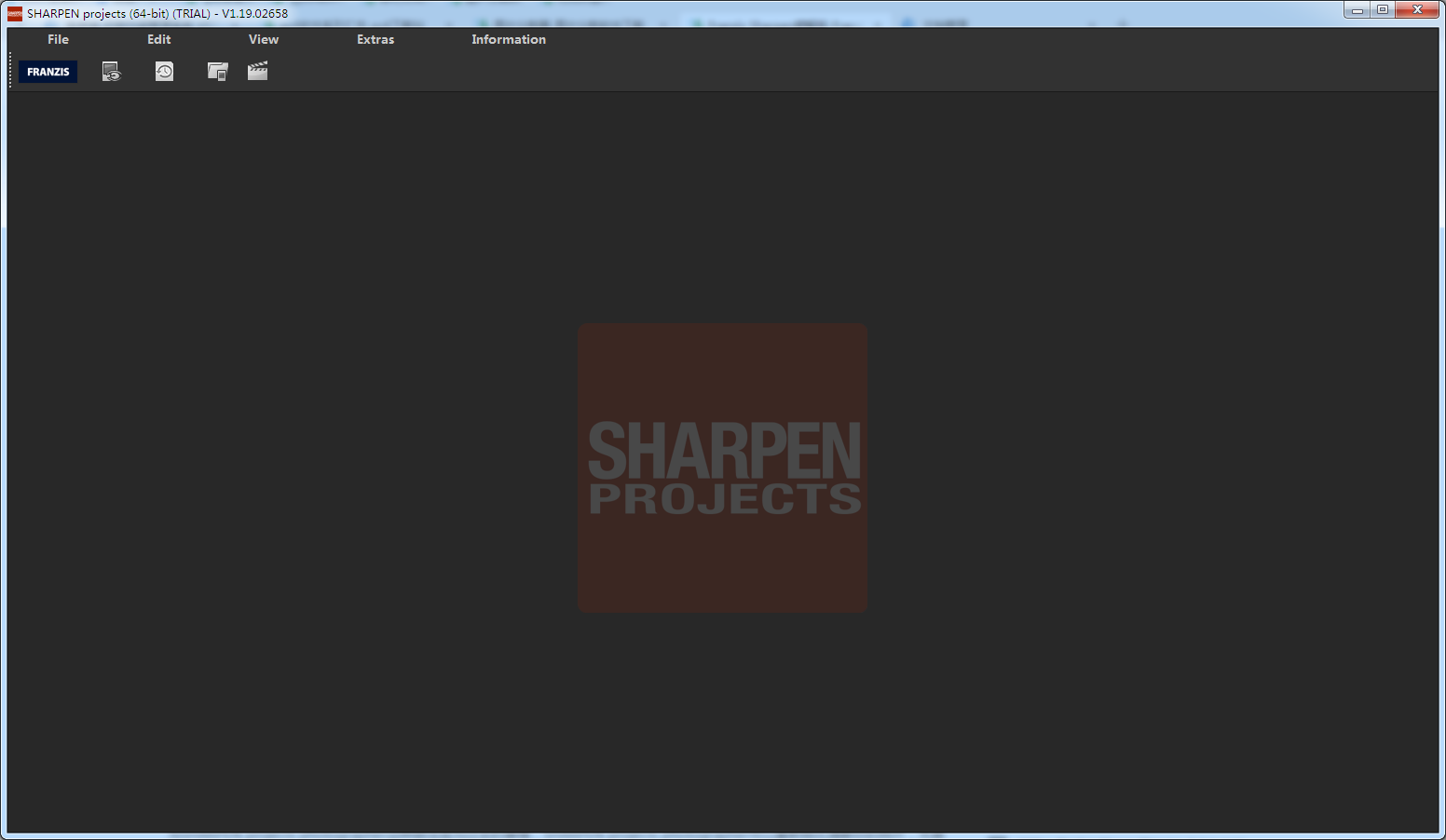1446x840 pixels.
Task: Maximize the SHARPEN projects window
Action: (1383, 10)
